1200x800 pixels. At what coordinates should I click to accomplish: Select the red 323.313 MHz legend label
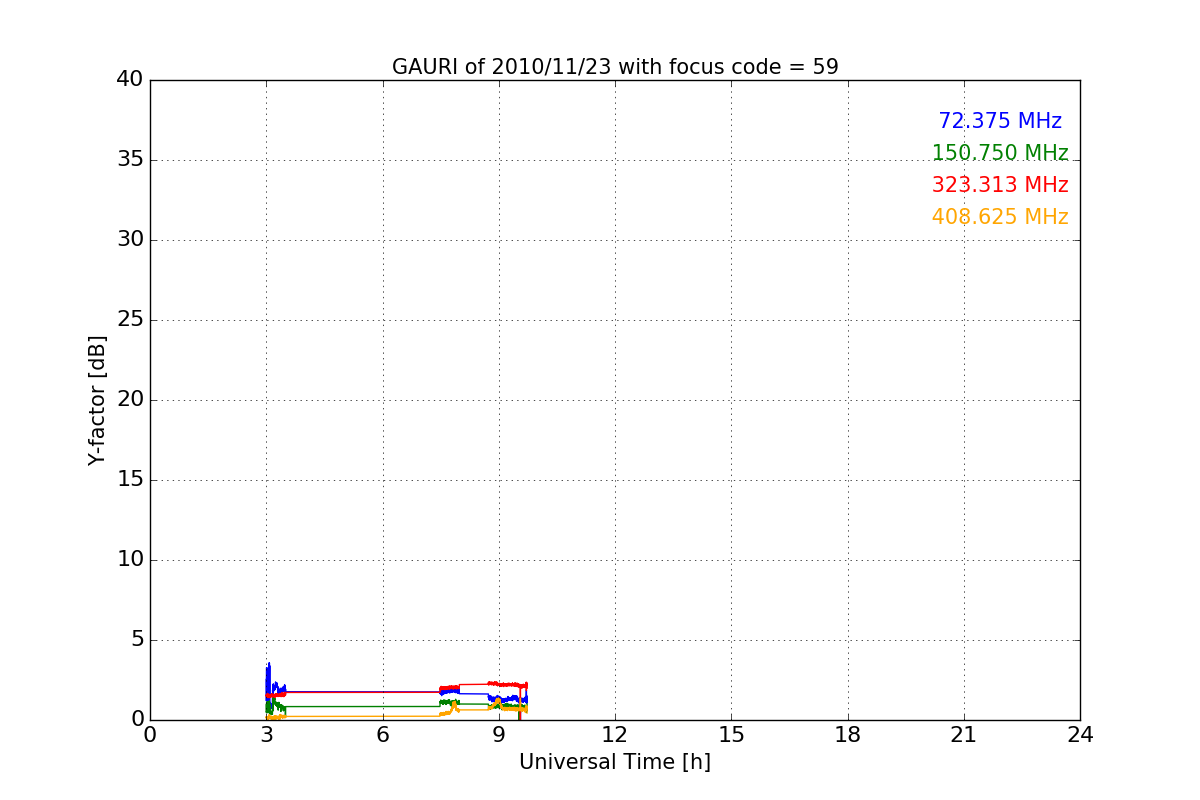[1000, 185]
